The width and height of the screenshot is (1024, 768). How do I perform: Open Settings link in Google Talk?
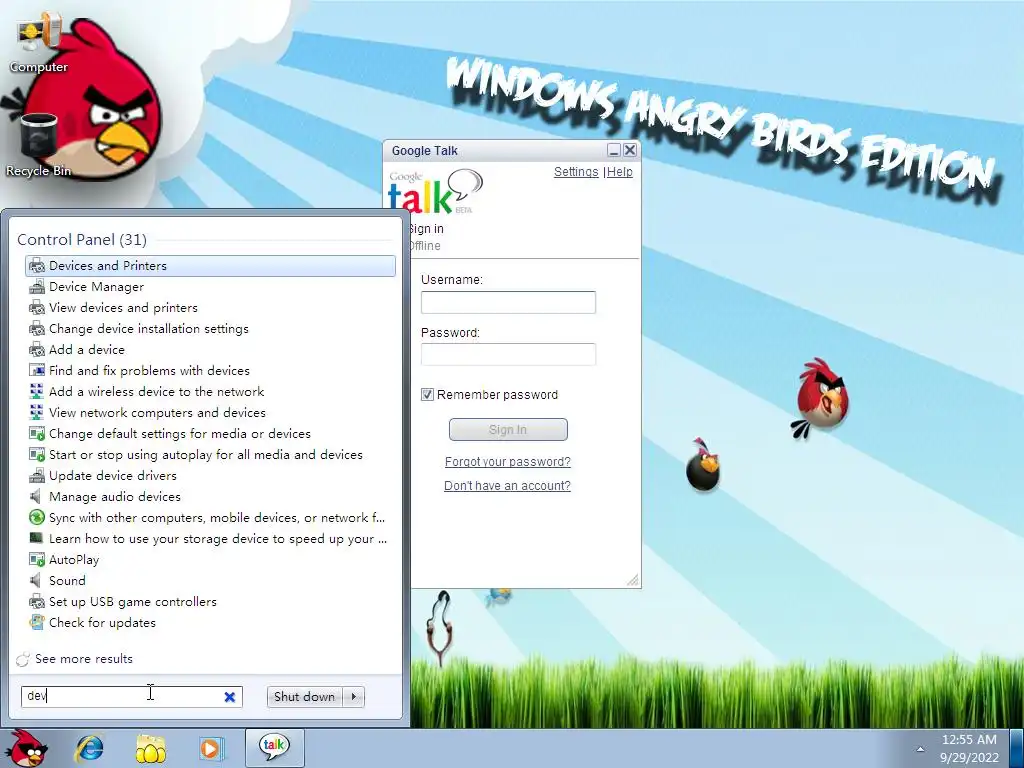click(x=576, y=172)
